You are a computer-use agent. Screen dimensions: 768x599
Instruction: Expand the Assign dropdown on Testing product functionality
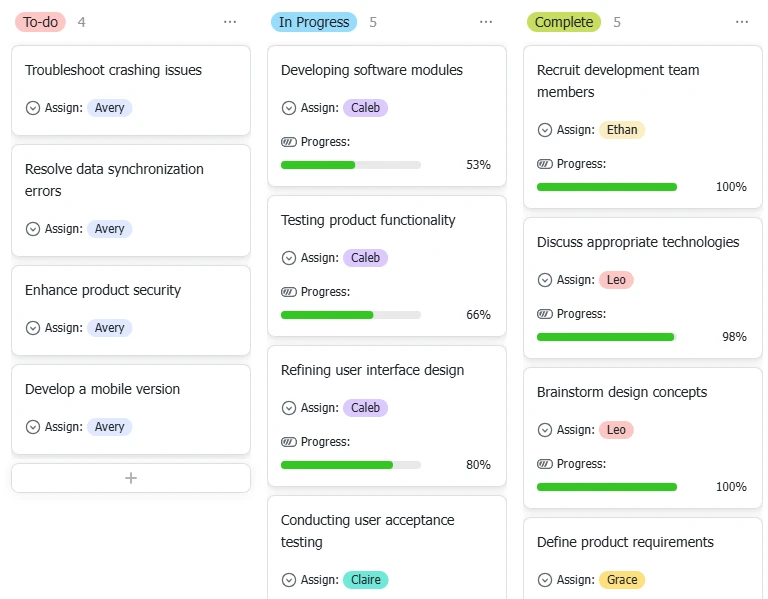(x=289, y=258)
